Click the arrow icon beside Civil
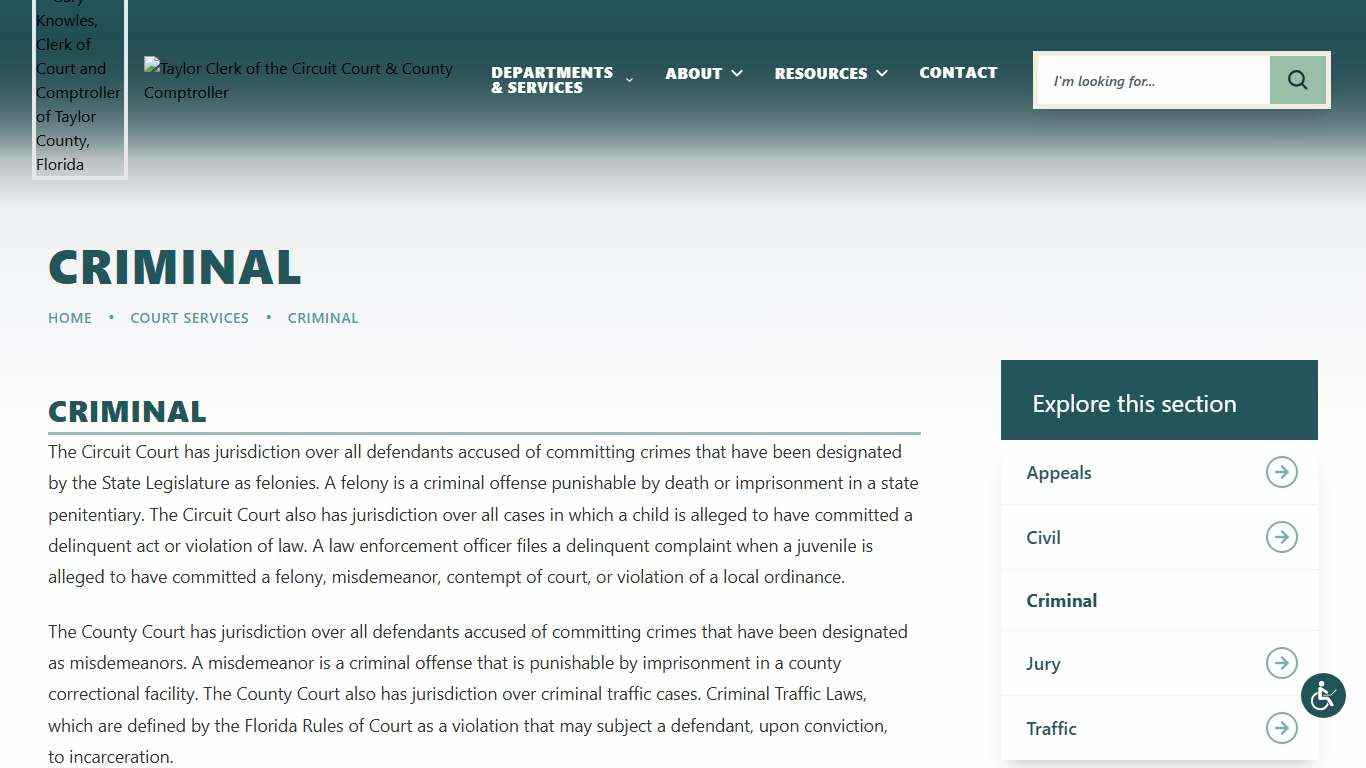The height and width of the screenshot is (768, 1366). click(1281, 537)
